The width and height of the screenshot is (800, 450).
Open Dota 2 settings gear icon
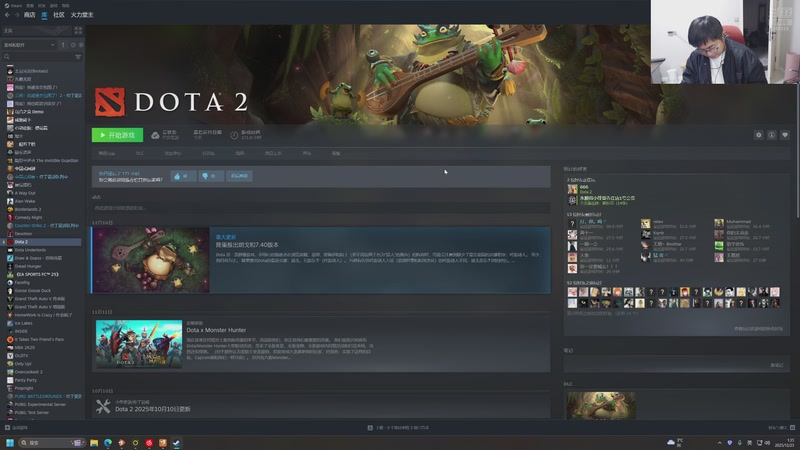[x=759, y=135]
